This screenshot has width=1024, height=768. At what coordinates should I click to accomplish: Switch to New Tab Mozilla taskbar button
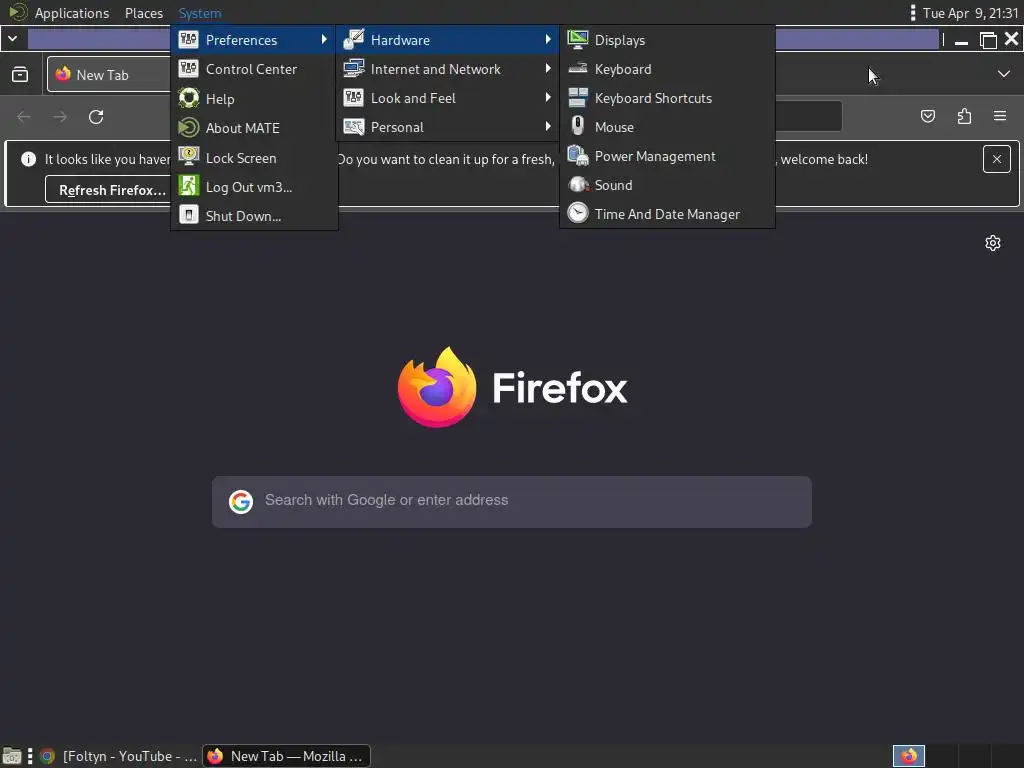[x=286, y=756]
